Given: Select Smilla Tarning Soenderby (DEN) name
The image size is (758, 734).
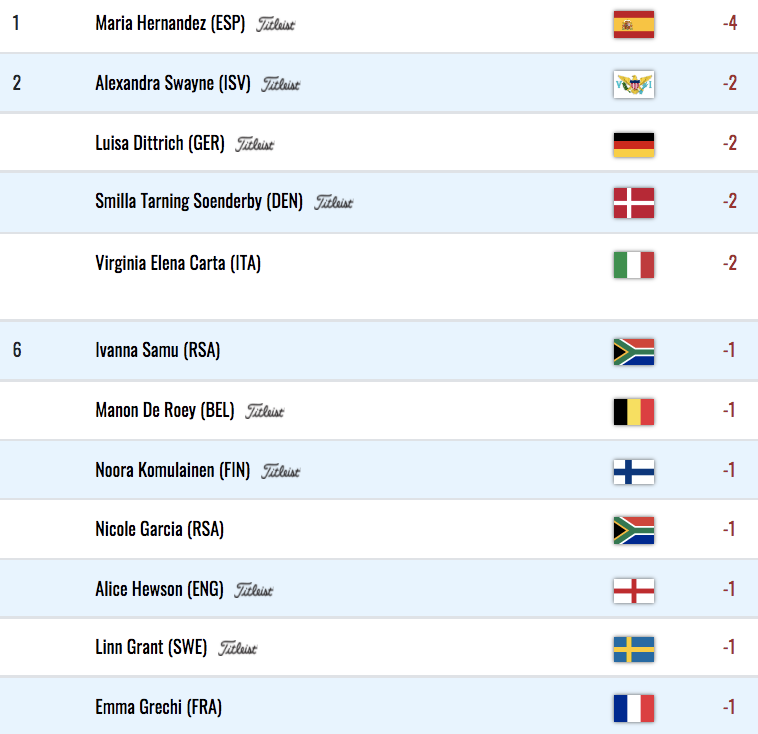Looking at the screenshot, I should 199,201.
